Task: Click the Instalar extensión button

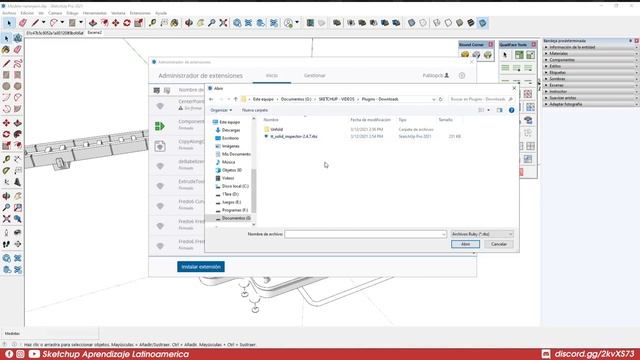Action: pos(201,267)
